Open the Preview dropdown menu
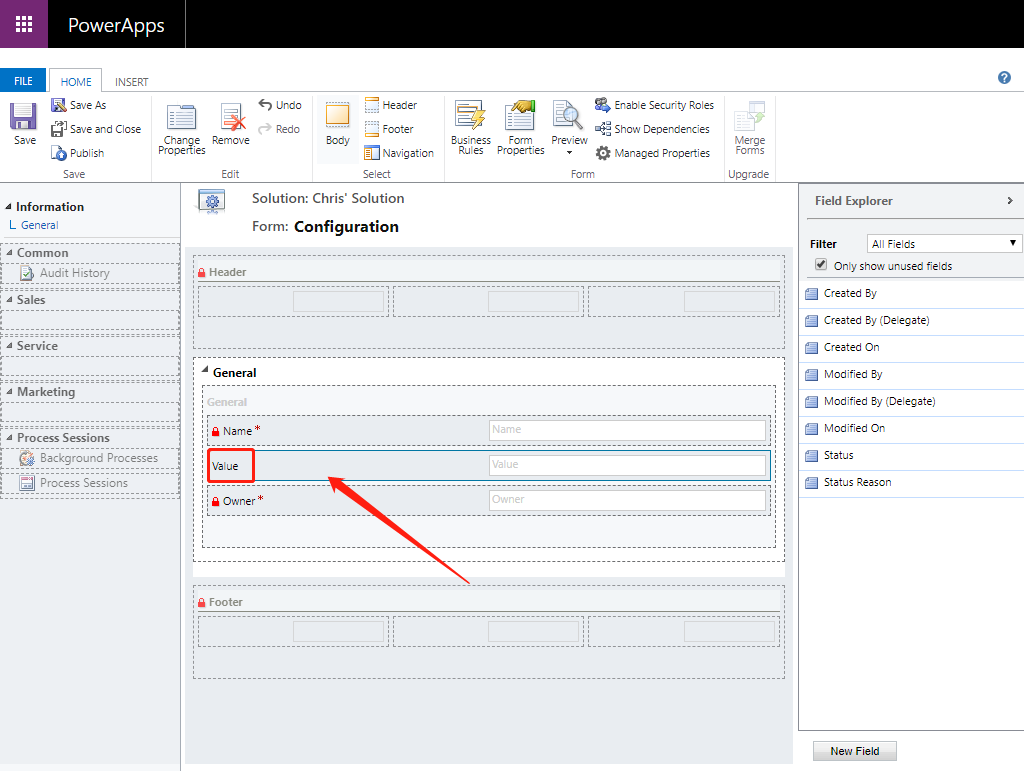Screen dimensions: 1024x771 click(569, 153)
